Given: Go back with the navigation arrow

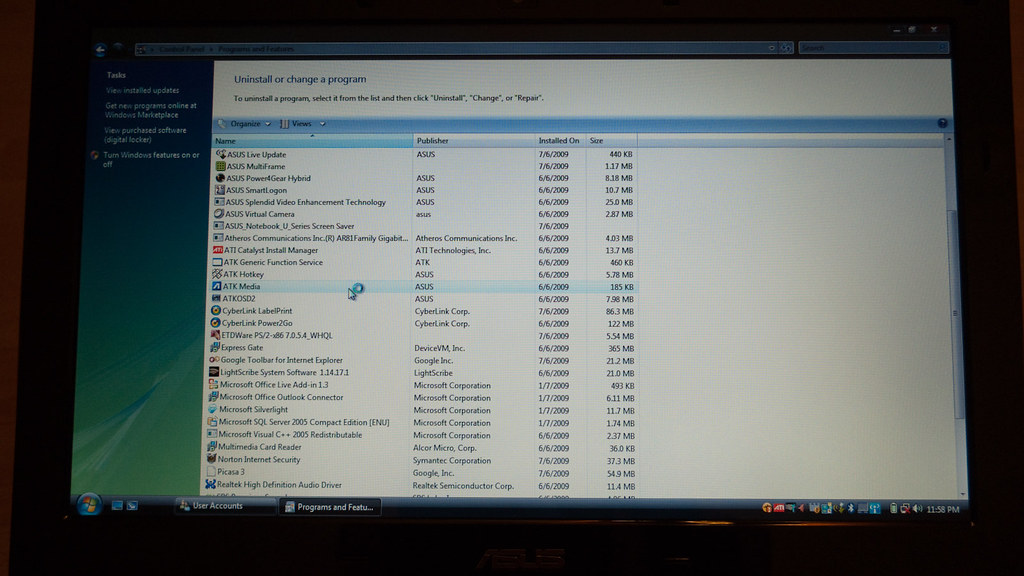Looking at the screenshot, I should tap(101, 49).
